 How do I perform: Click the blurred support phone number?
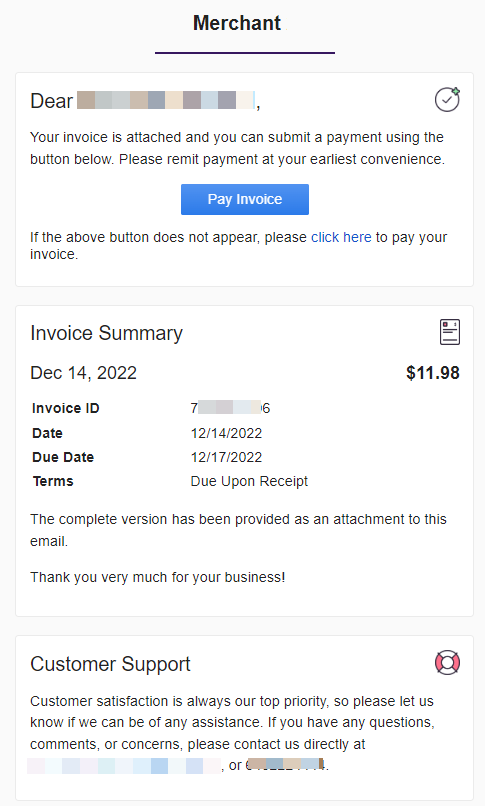[286, 765]
